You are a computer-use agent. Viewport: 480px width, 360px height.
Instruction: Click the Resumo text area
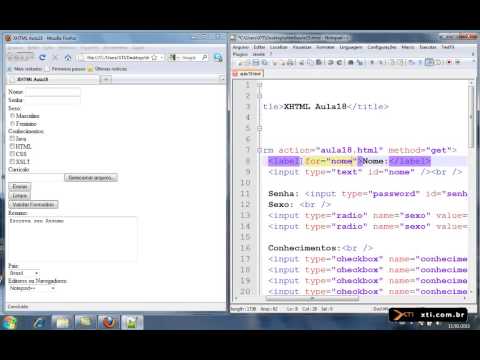[x=72, y=239]
